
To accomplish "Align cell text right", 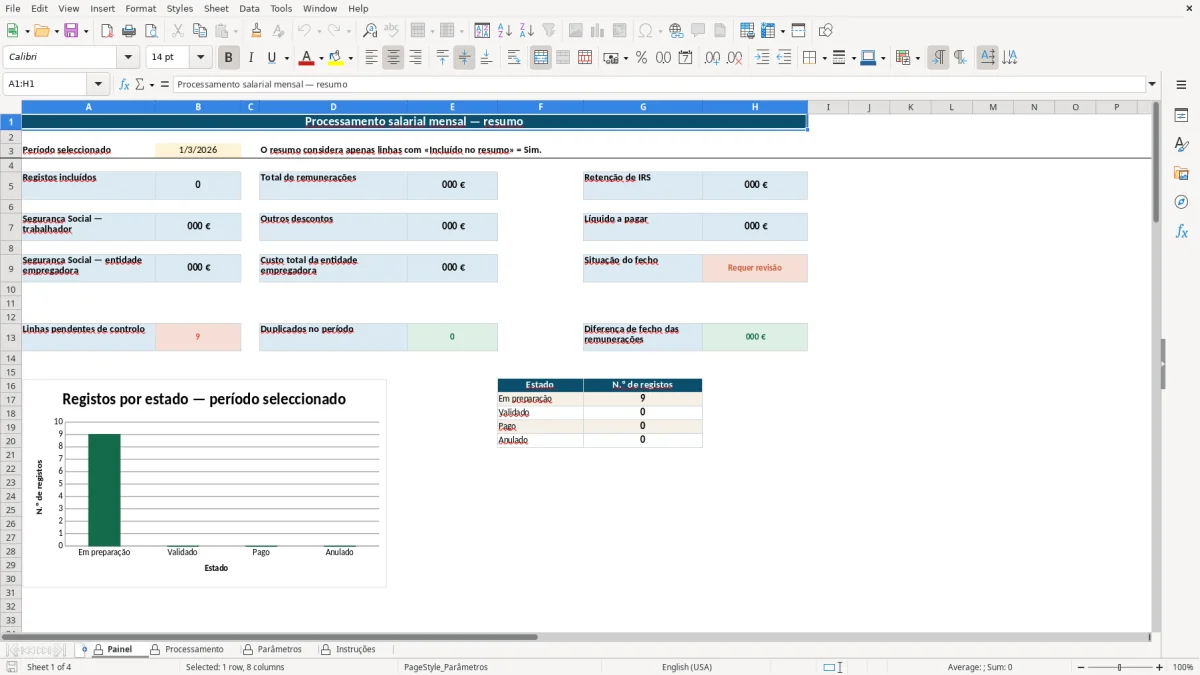I will (415, 58).
